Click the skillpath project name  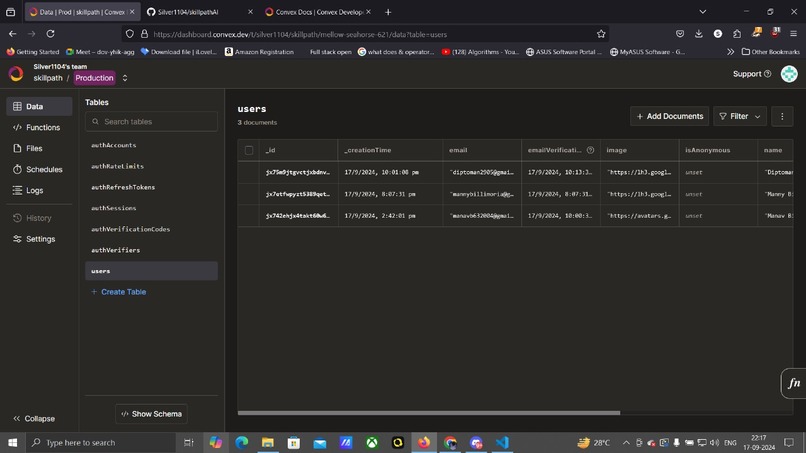[x=48, y=78]
